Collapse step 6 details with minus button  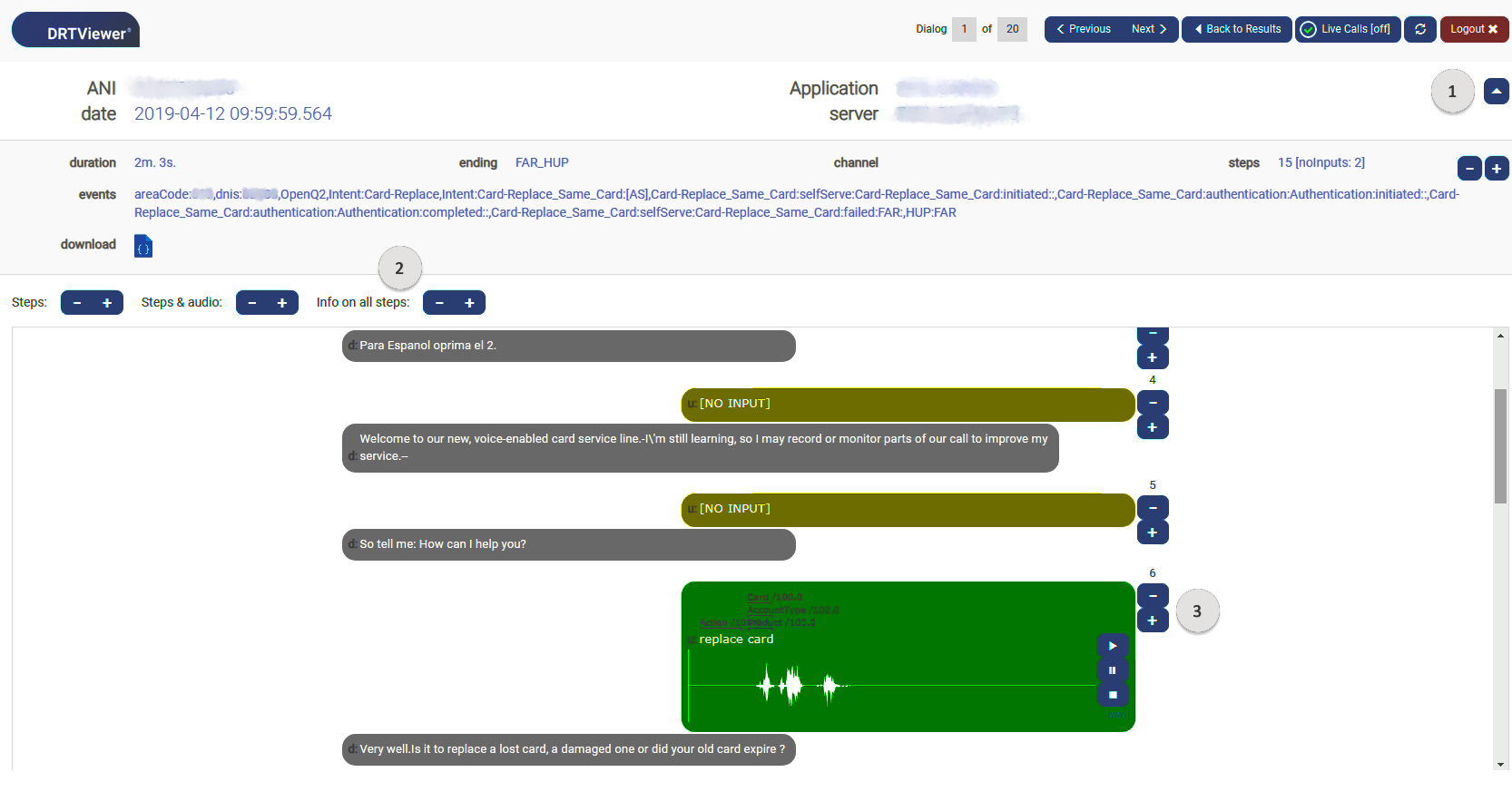pyautogui.click(x=1153, y=596)
